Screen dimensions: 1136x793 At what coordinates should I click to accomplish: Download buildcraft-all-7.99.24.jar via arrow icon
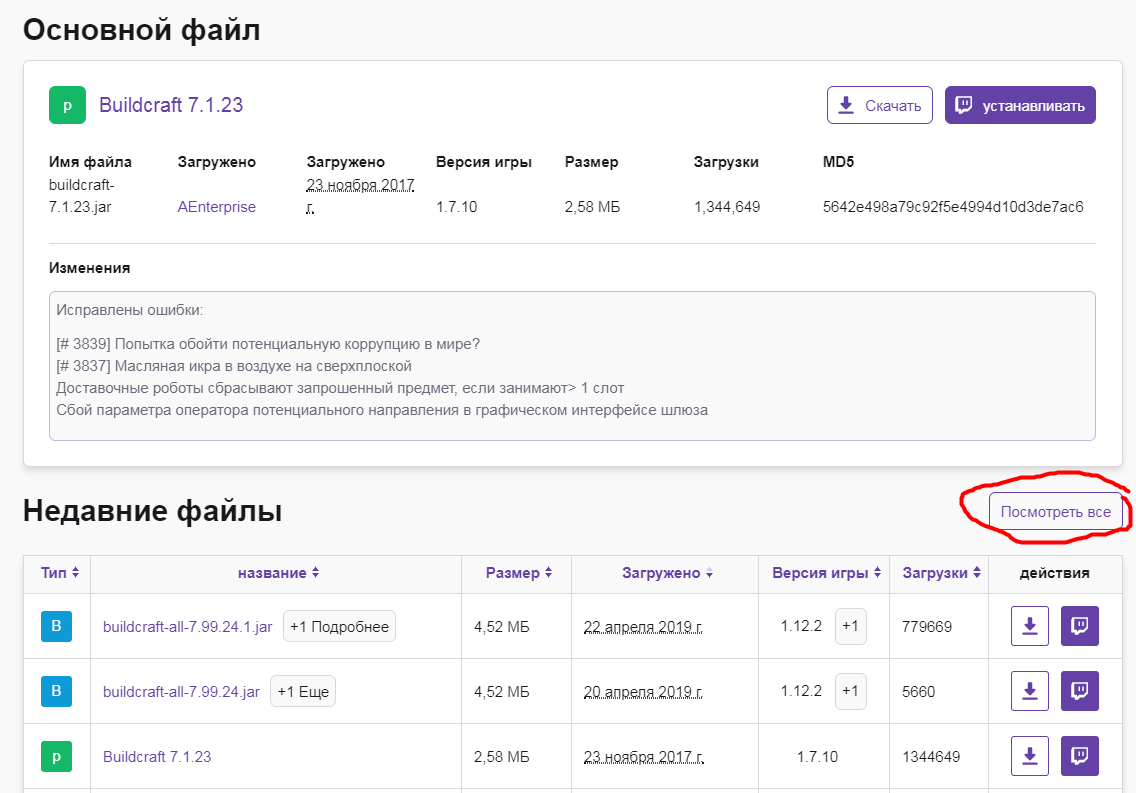coord(1030,691)
